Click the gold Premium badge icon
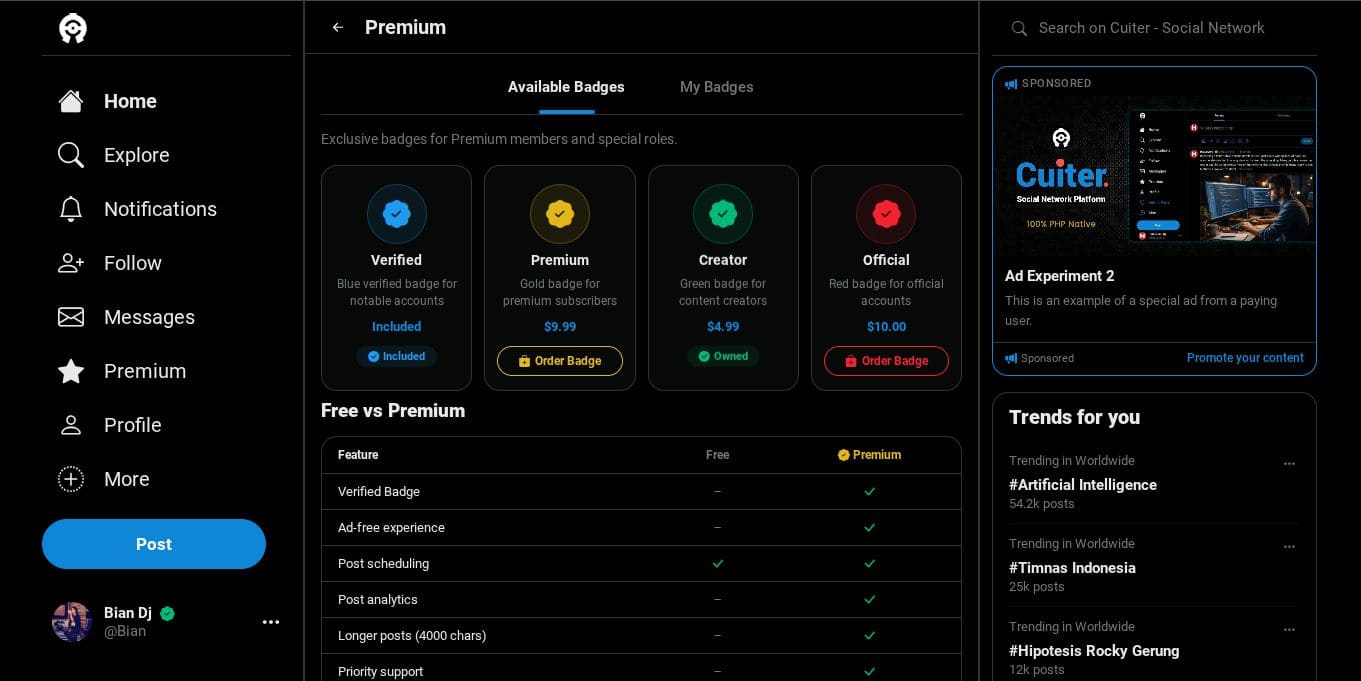 tap(559, 213)
